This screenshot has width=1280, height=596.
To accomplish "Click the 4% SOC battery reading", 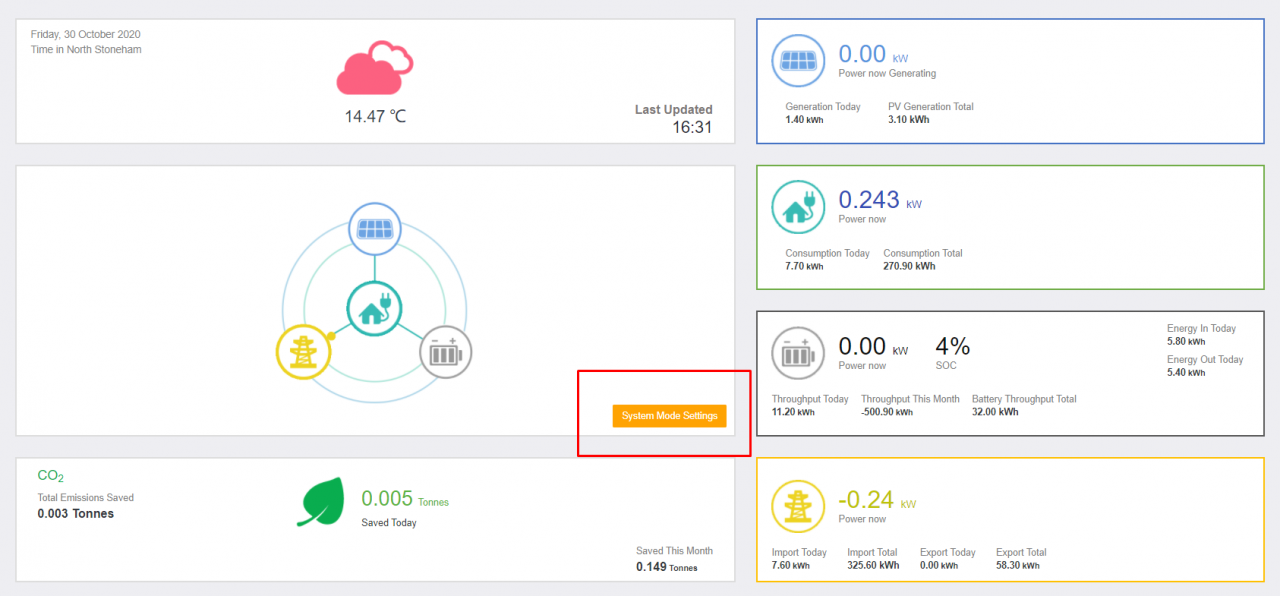I will pos(952,347).
